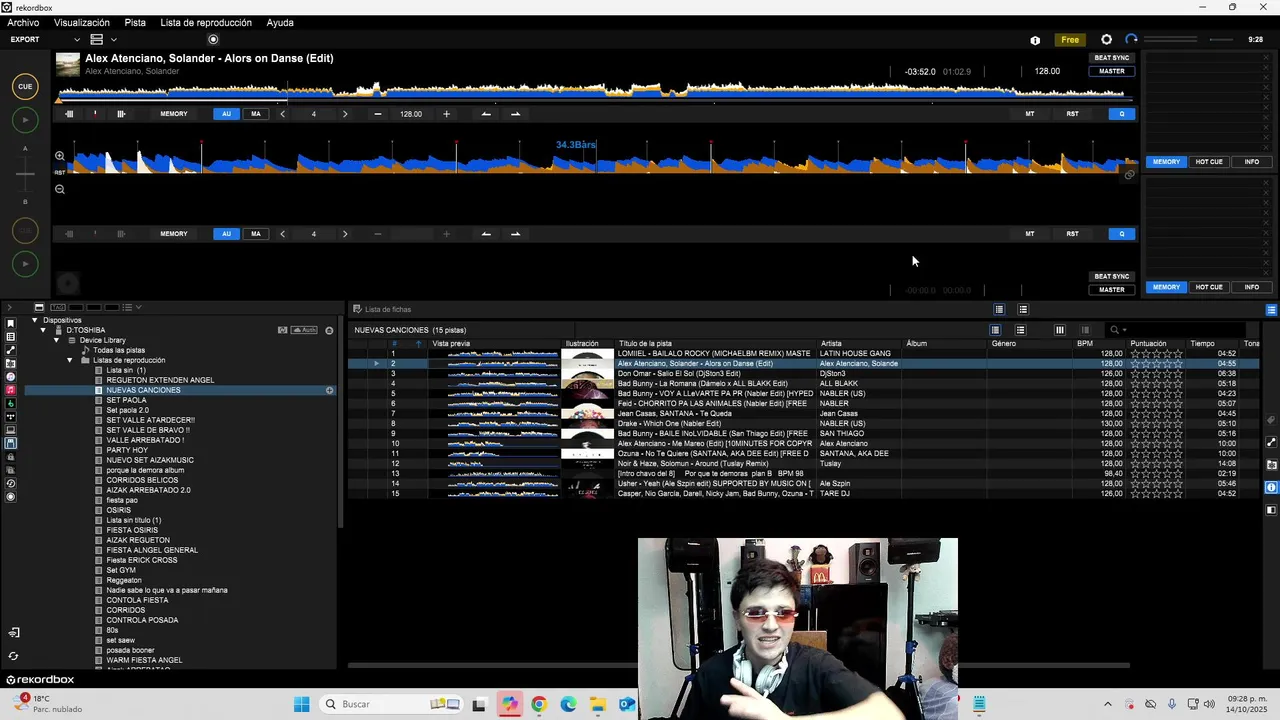1280x720 pixels.
Task: Click deck 1 loop-out bars icon
Action: coord(121,114)
